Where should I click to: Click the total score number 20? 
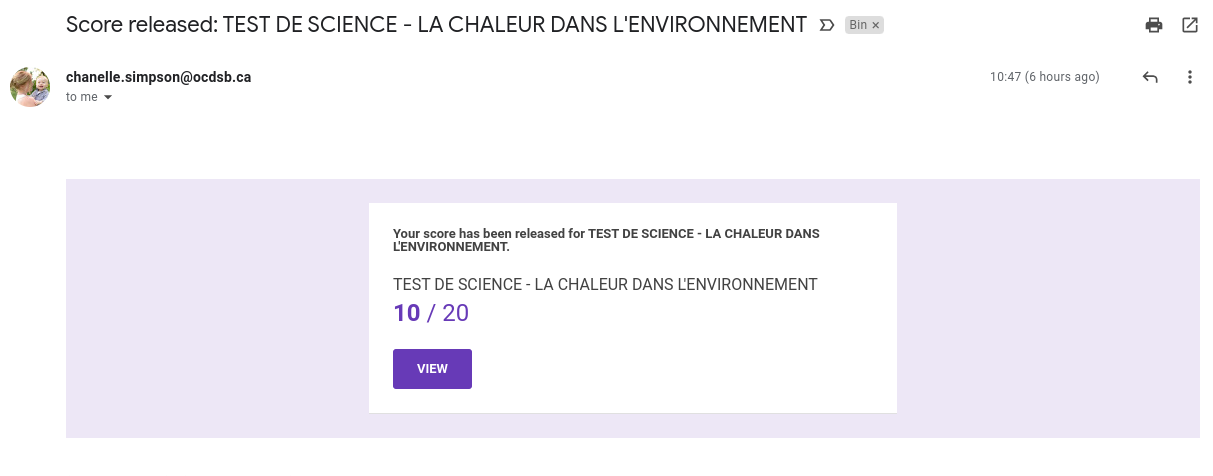[455, 313]
